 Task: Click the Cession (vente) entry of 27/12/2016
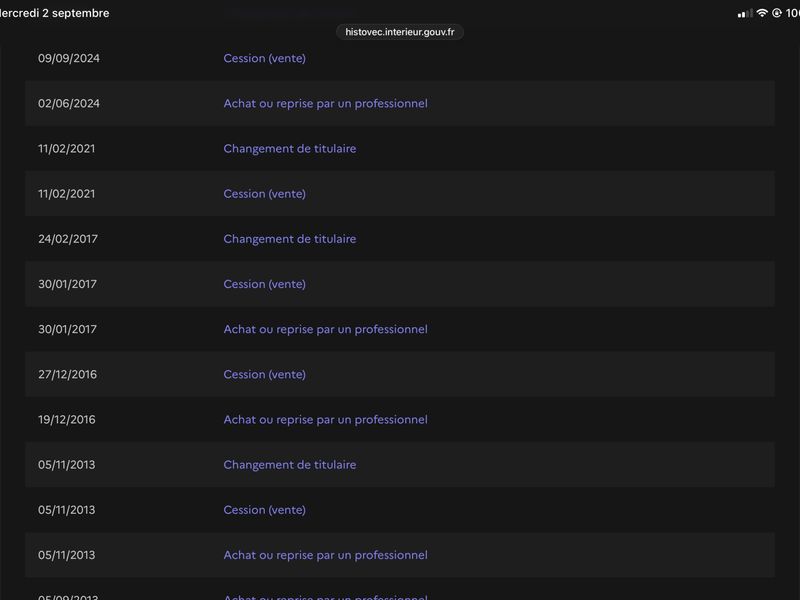[x=264, y=374]
